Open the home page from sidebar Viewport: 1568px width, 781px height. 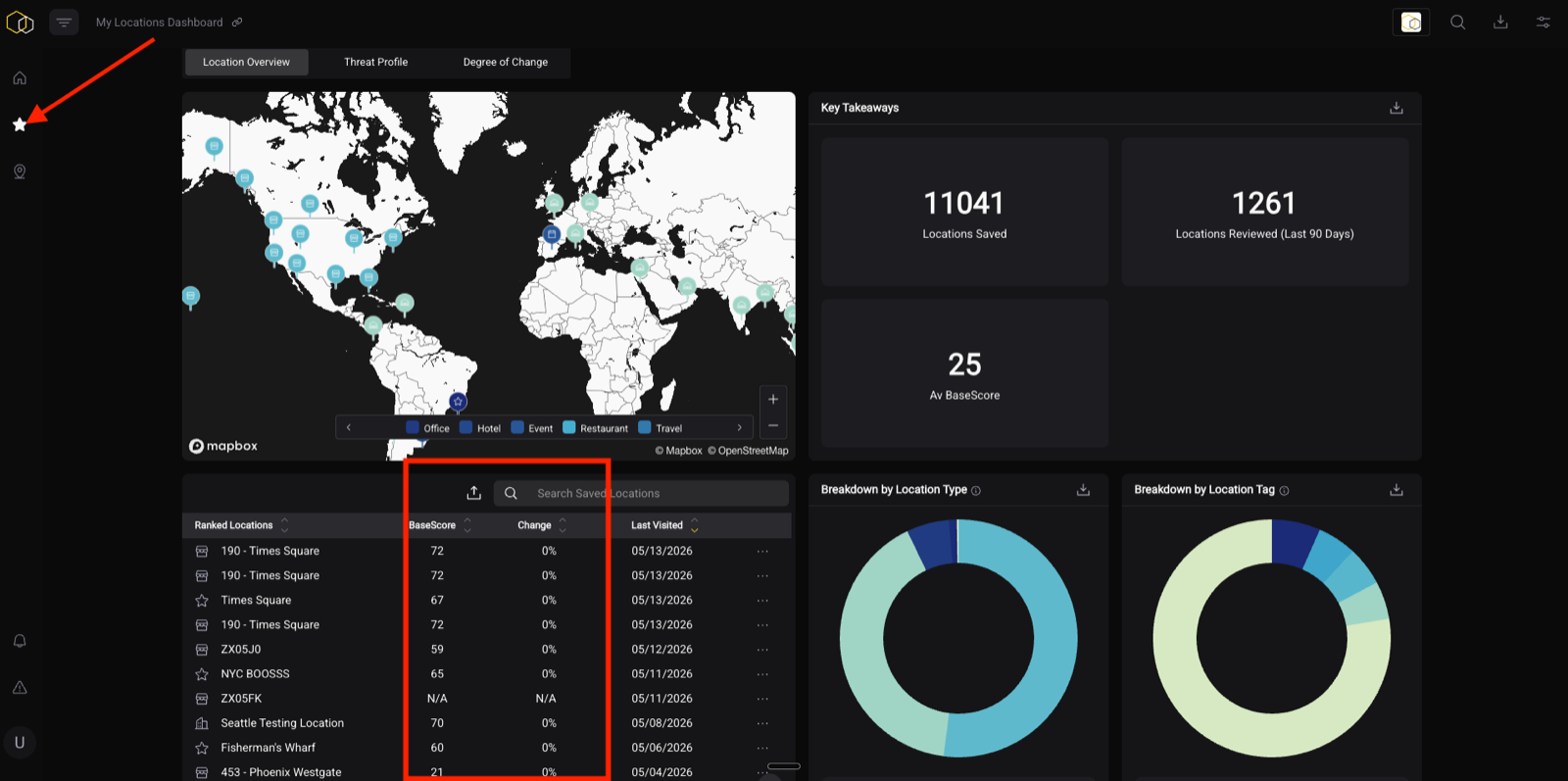point(20,77)
